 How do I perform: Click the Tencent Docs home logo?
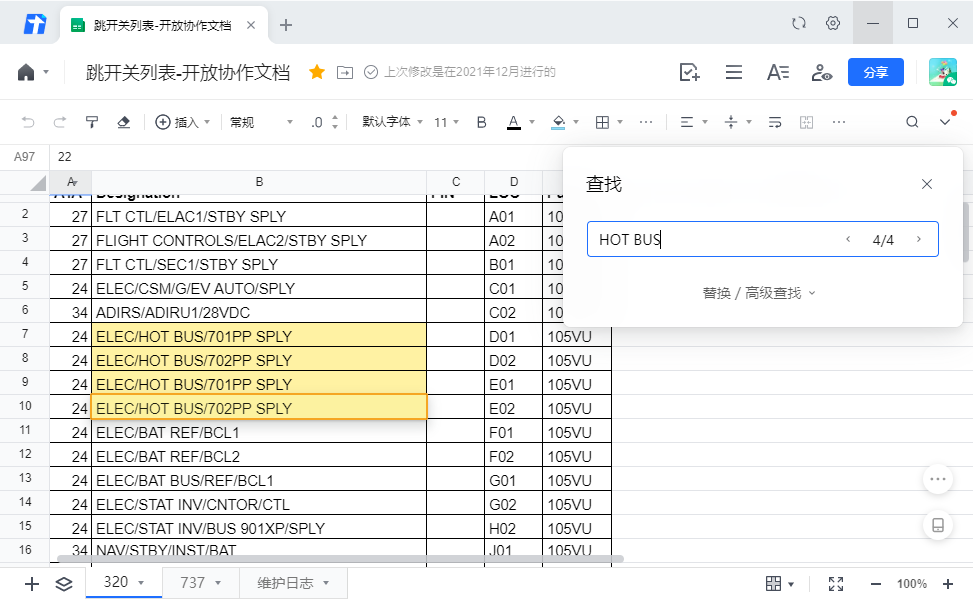pos(35,25)
